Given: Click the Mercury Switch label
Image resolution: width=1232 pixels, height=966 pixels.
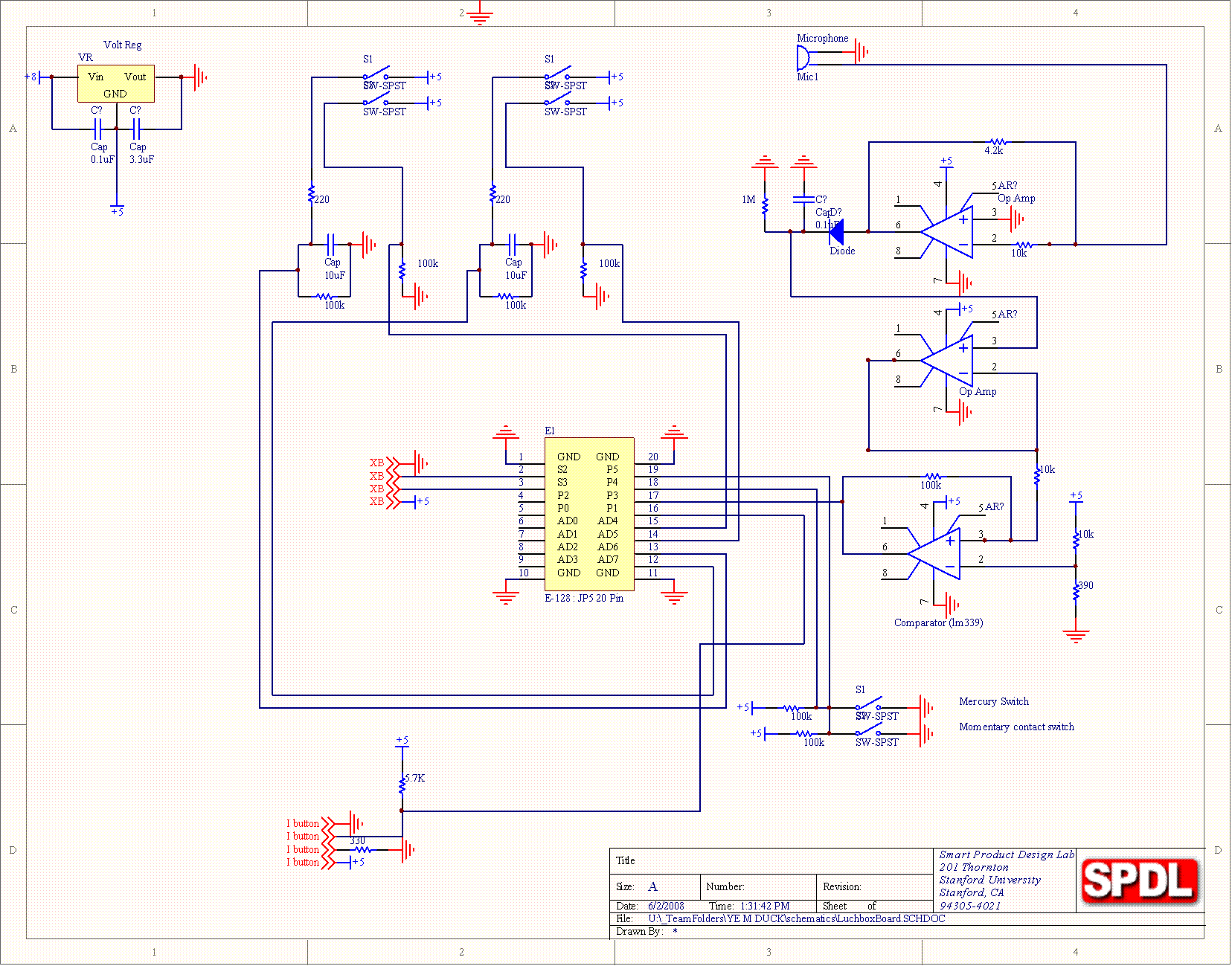Looking at the screenshot, I should 993,701.
